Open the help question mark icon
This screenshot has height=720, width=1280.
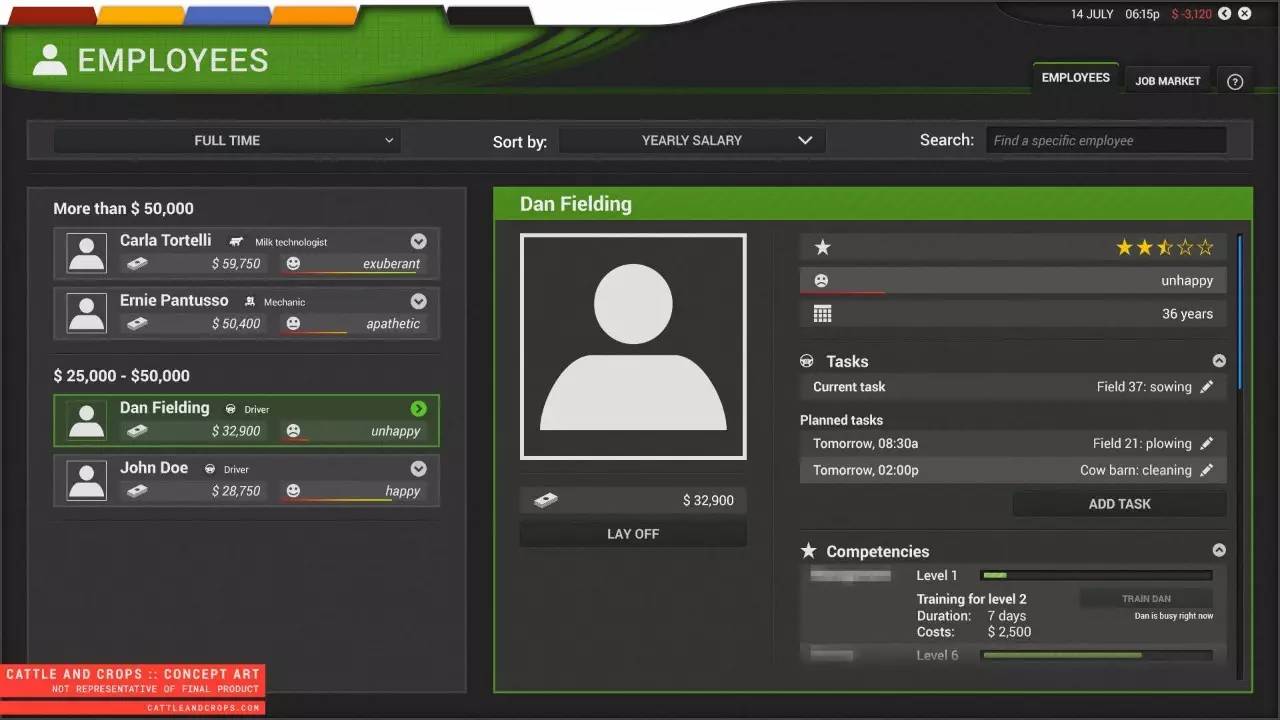click(x=1235, y=82)
